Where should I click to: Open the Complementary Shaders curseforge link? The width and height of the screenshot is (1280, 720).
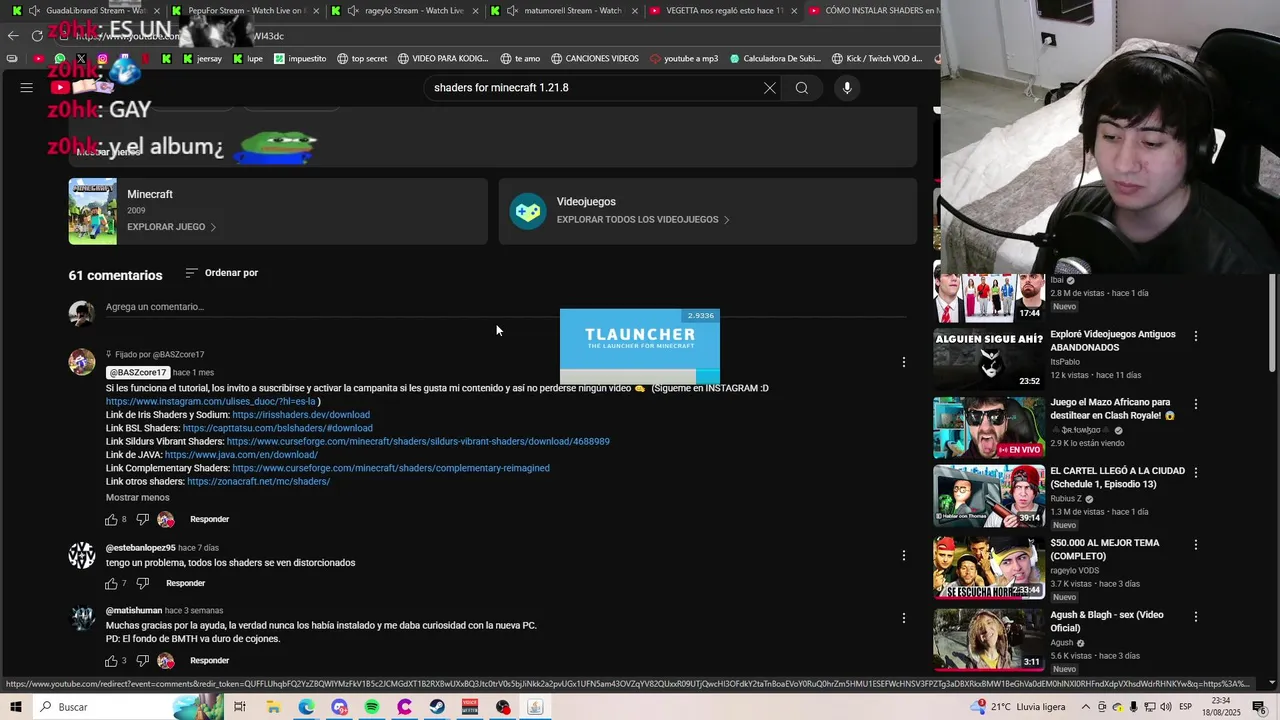coord(391,468)
